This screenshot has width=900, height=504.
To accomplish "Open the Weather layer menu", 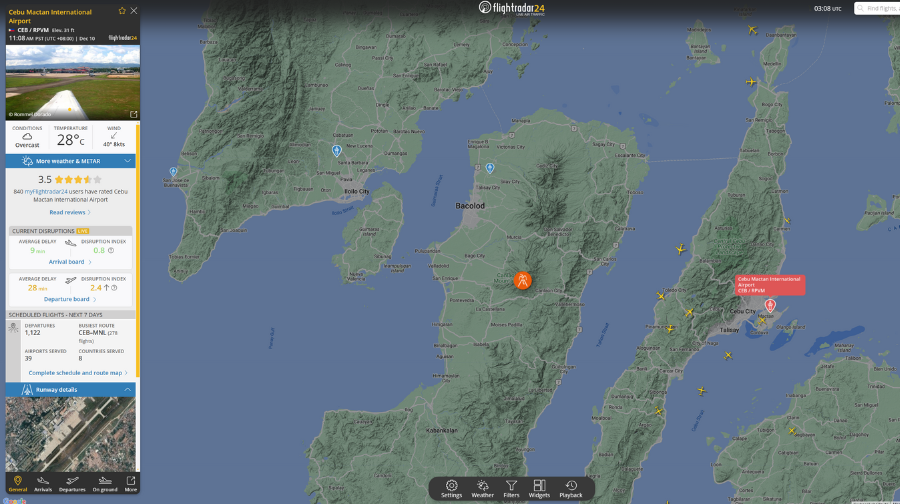I will pyautogui.click(x=482, y=489).
